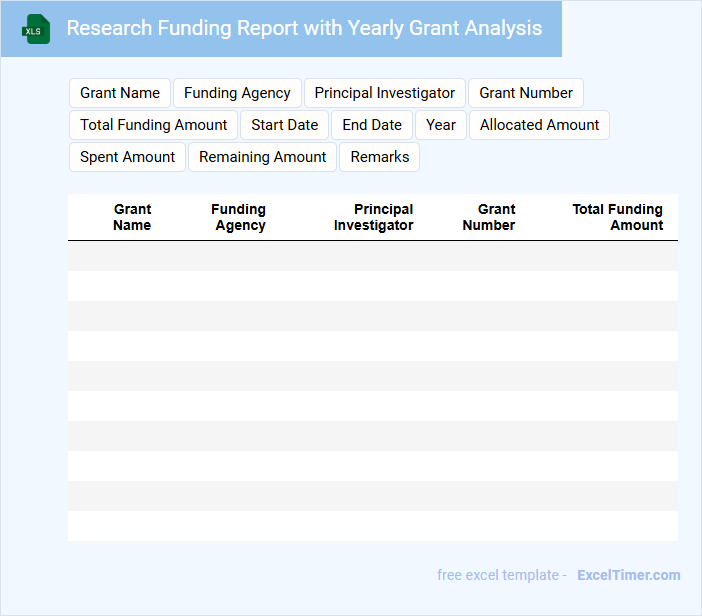Choose the Grant Number tag
Image resolution: width=702 pixels, height=616 pixels.
click(x=525, y=93)
